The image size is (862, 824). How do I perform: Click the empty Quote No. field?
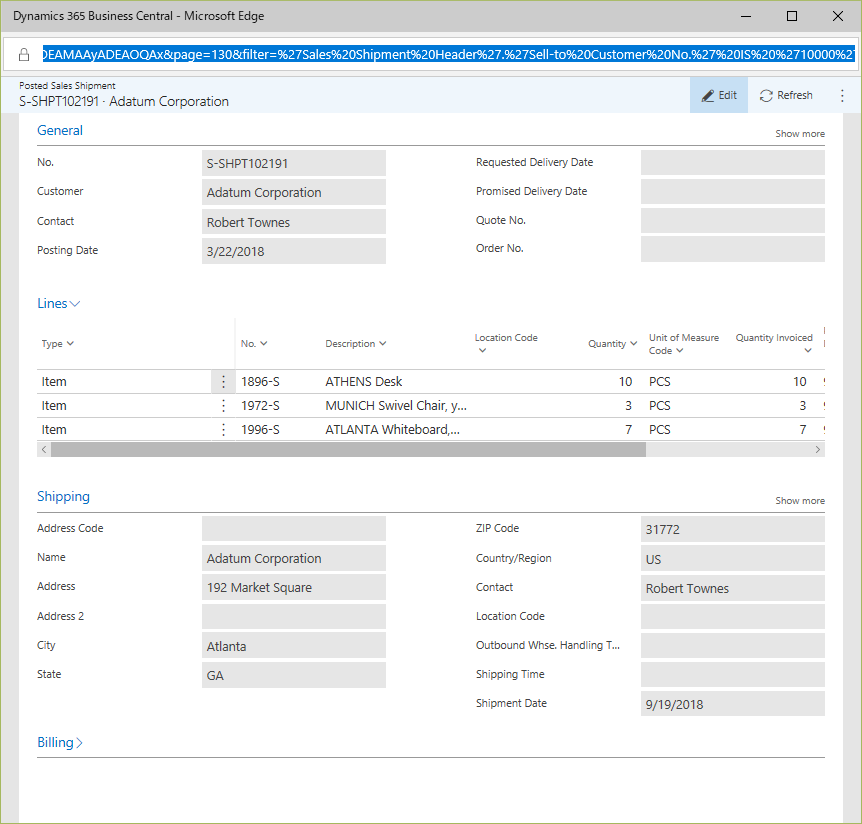pos(733,220)
